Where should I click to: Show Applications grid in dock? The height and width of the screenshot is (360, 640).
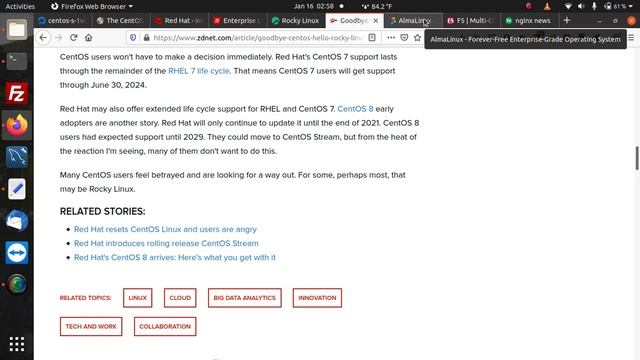coord(17,344)
